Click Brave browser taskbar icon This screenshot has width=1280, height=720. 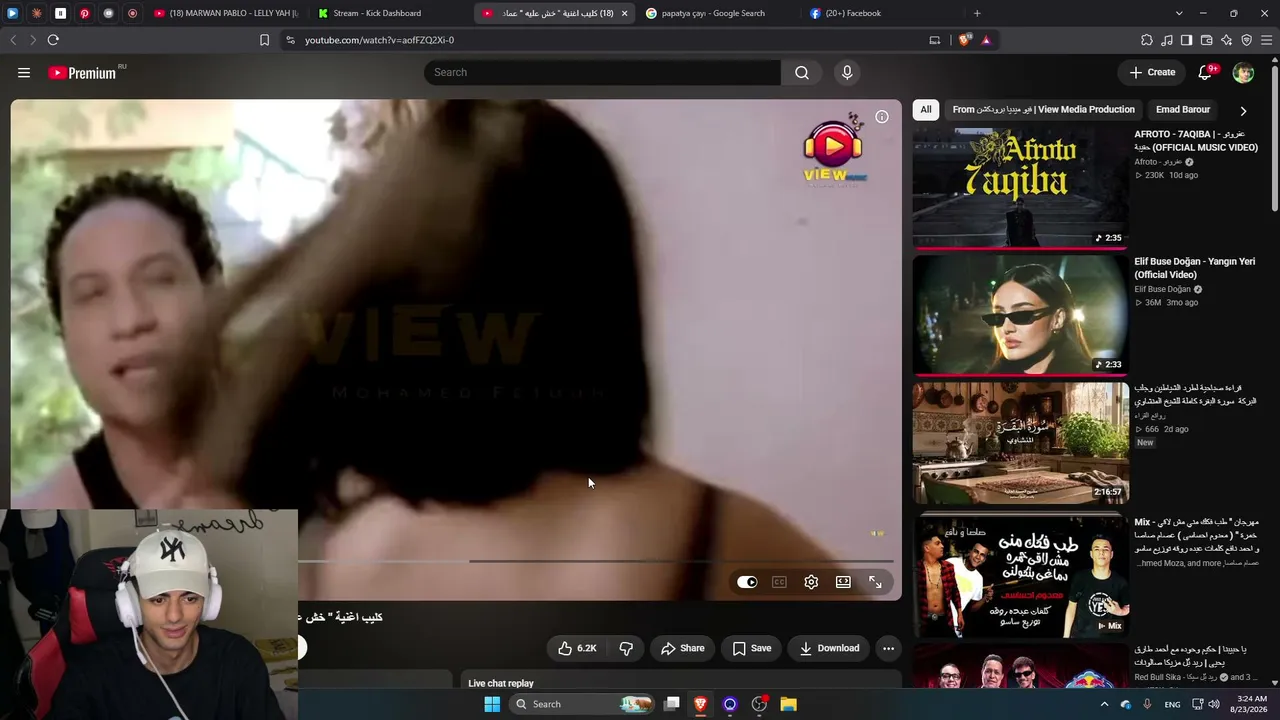tap(701, 704)
